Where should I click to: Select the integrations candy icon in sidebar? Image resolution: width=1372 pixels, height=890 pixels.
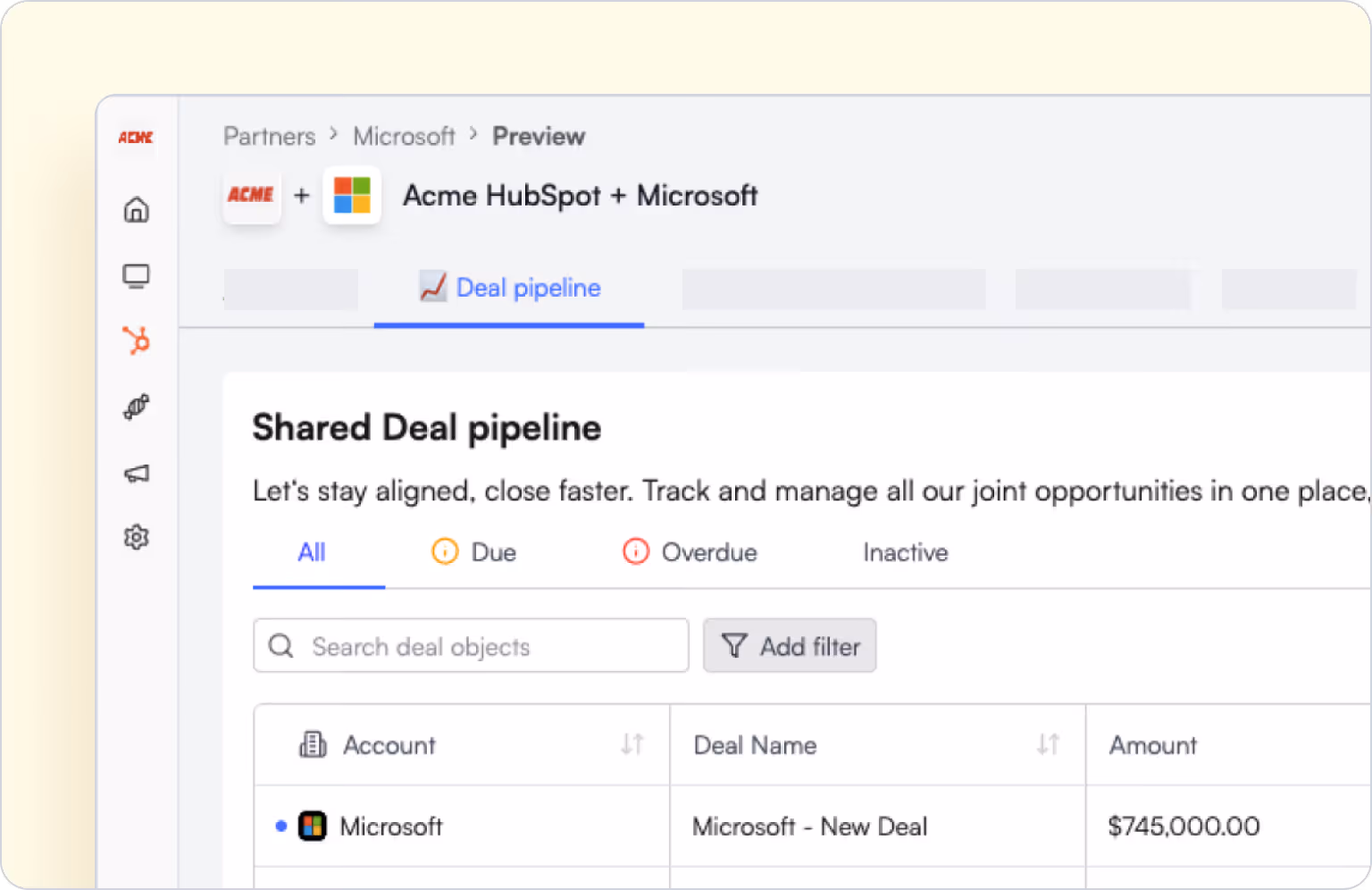(136, 407)
